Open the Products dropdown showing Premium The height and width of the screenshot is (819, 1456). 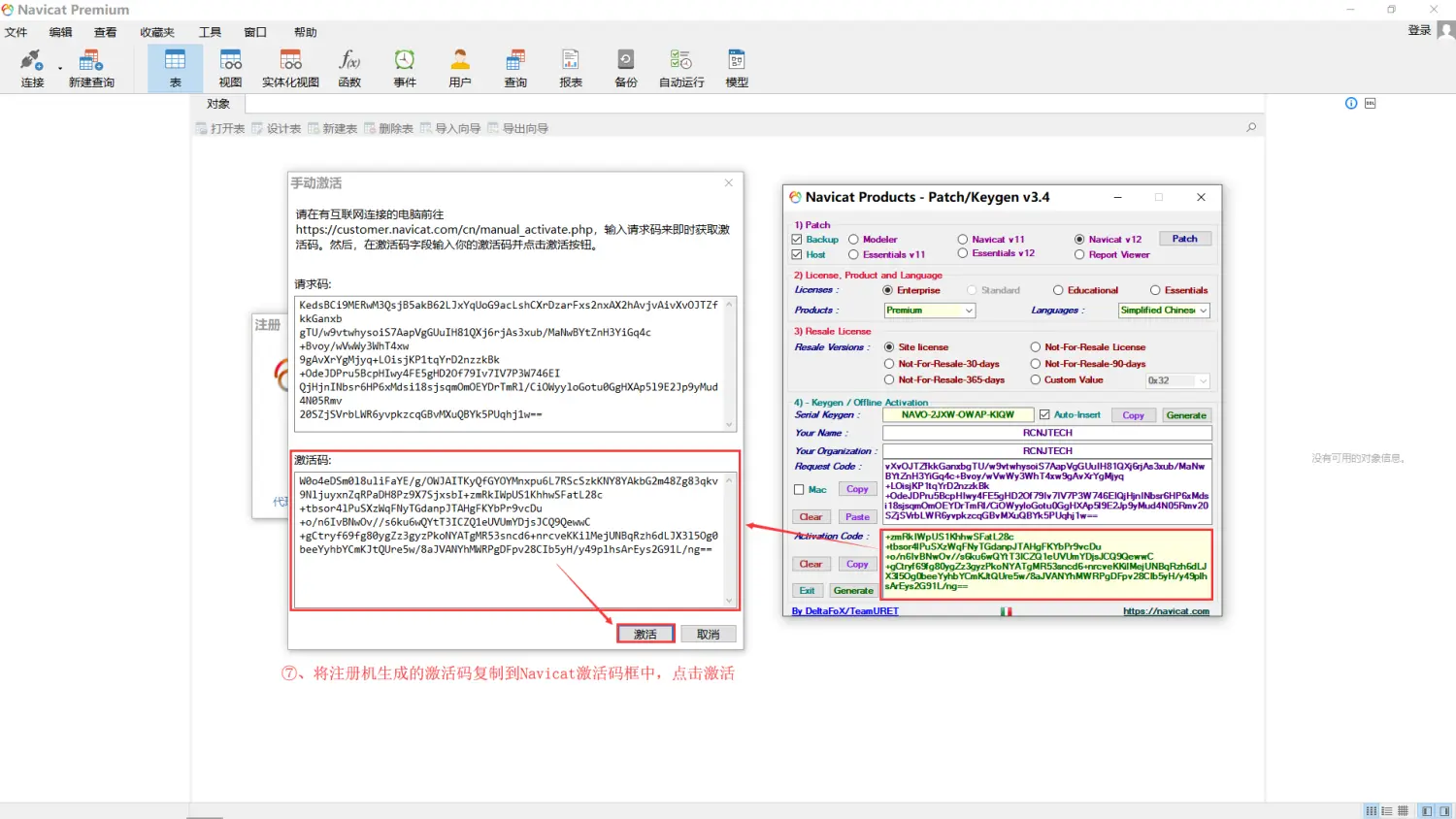[x=929, y=311]
